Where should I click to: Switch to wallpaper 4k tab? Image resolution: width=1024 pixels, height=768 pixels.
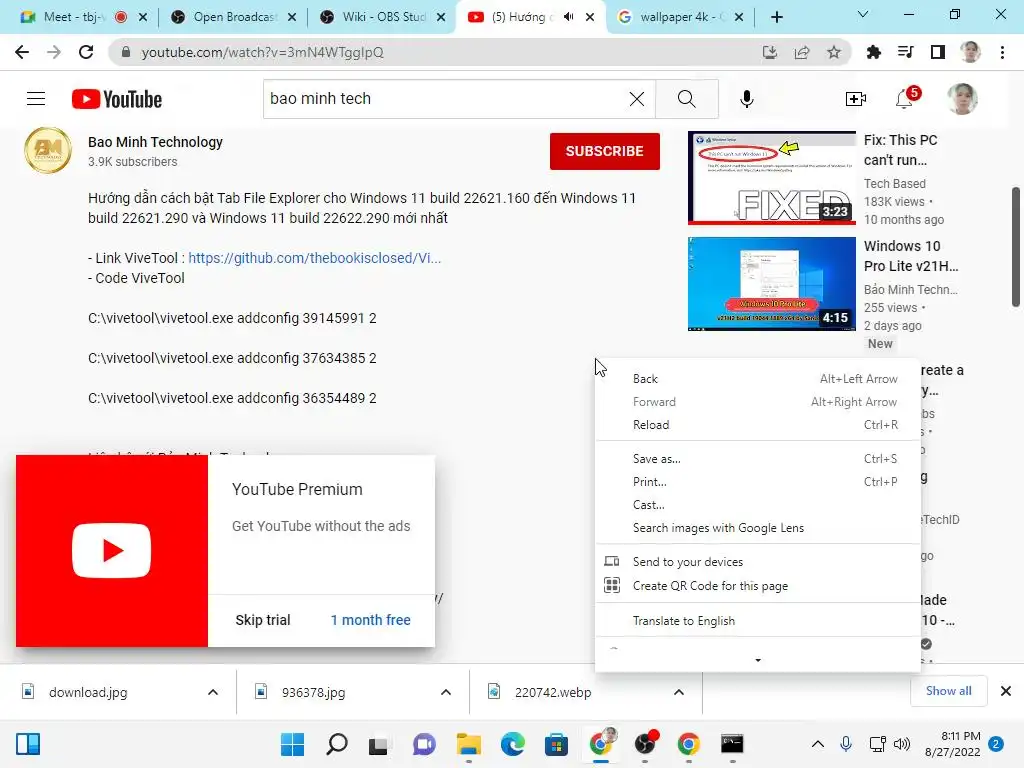tap(679, 17)
